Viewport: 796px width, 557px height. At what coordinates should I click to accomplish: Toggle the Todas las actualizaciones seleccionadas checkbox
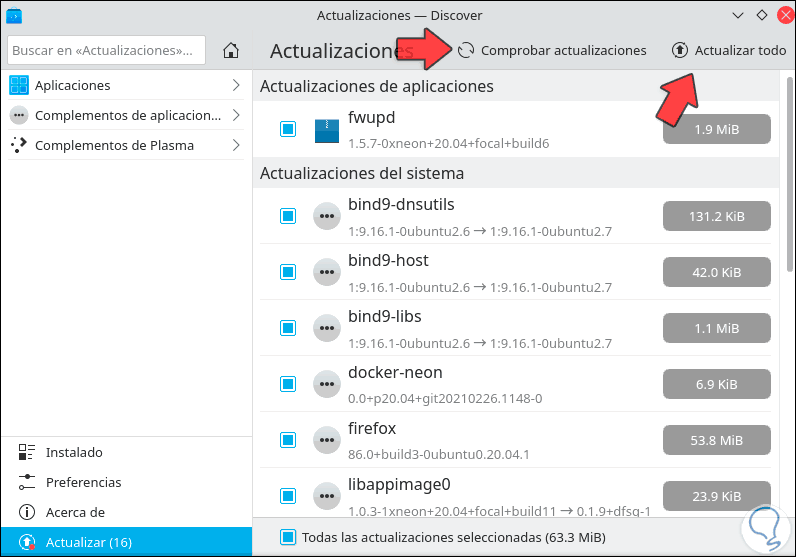coord(288,537)
